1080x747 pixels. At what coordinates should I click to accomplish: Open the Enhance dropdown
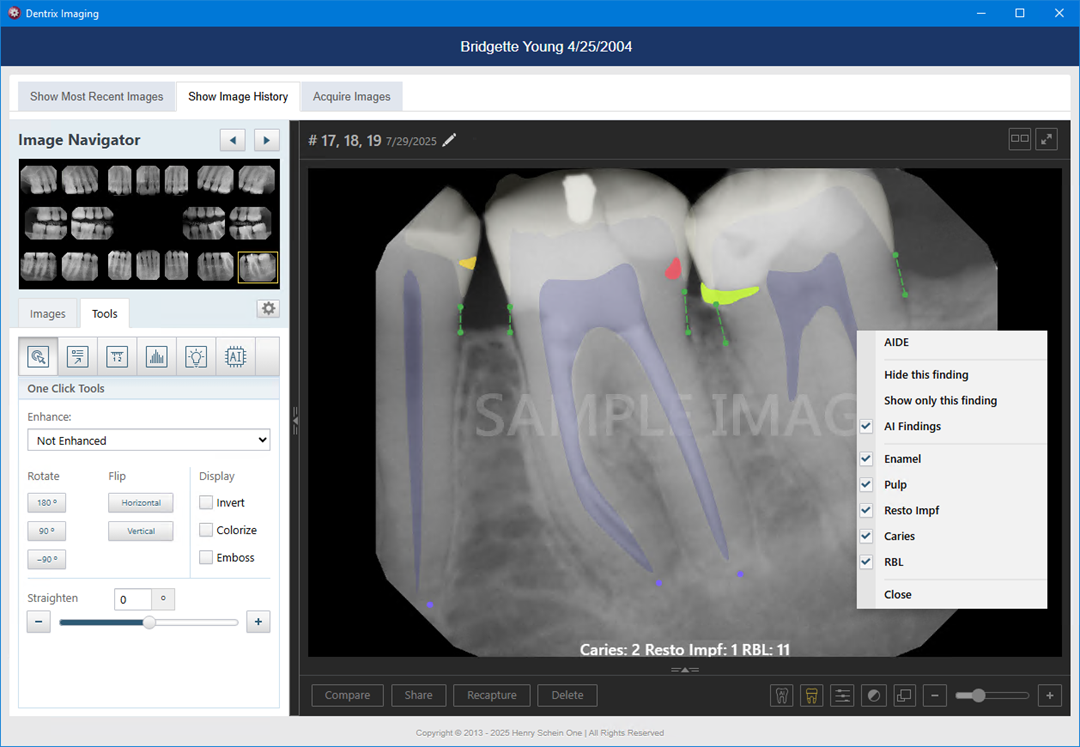[x=149, y=440]
